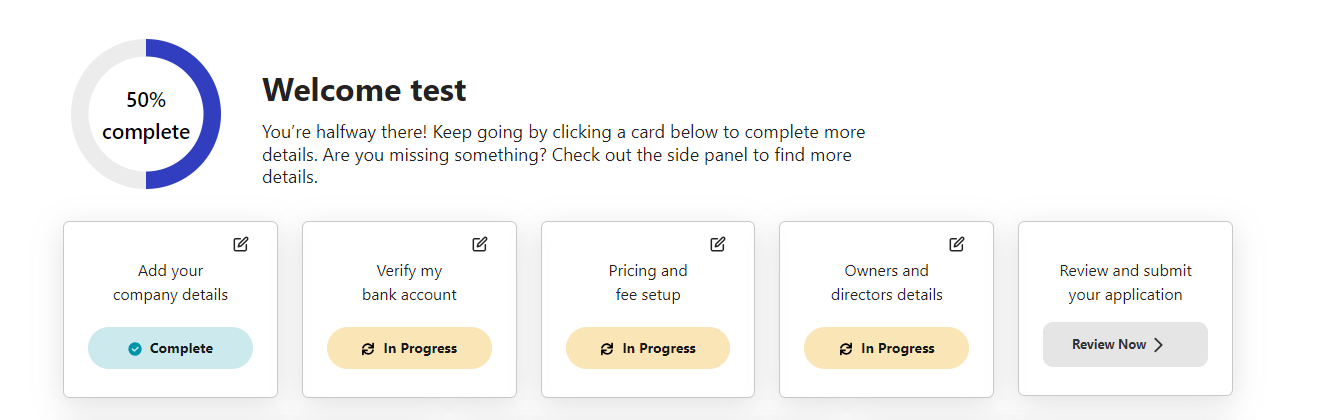
Task: Open the Add your company details card
Action: point(170,283)
